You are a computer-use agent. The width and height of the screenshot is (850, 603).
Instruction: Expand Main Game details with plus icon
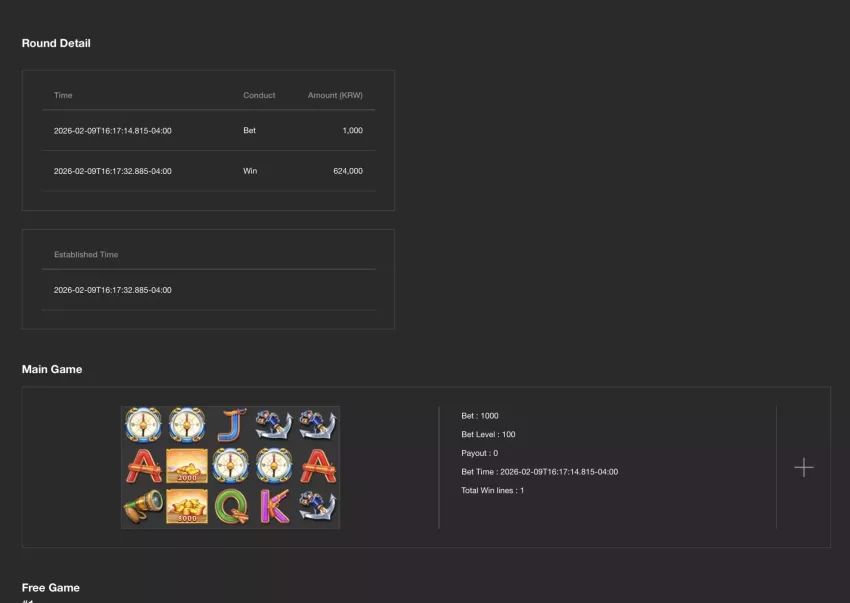pyautogui.click(x=803, y=467)
